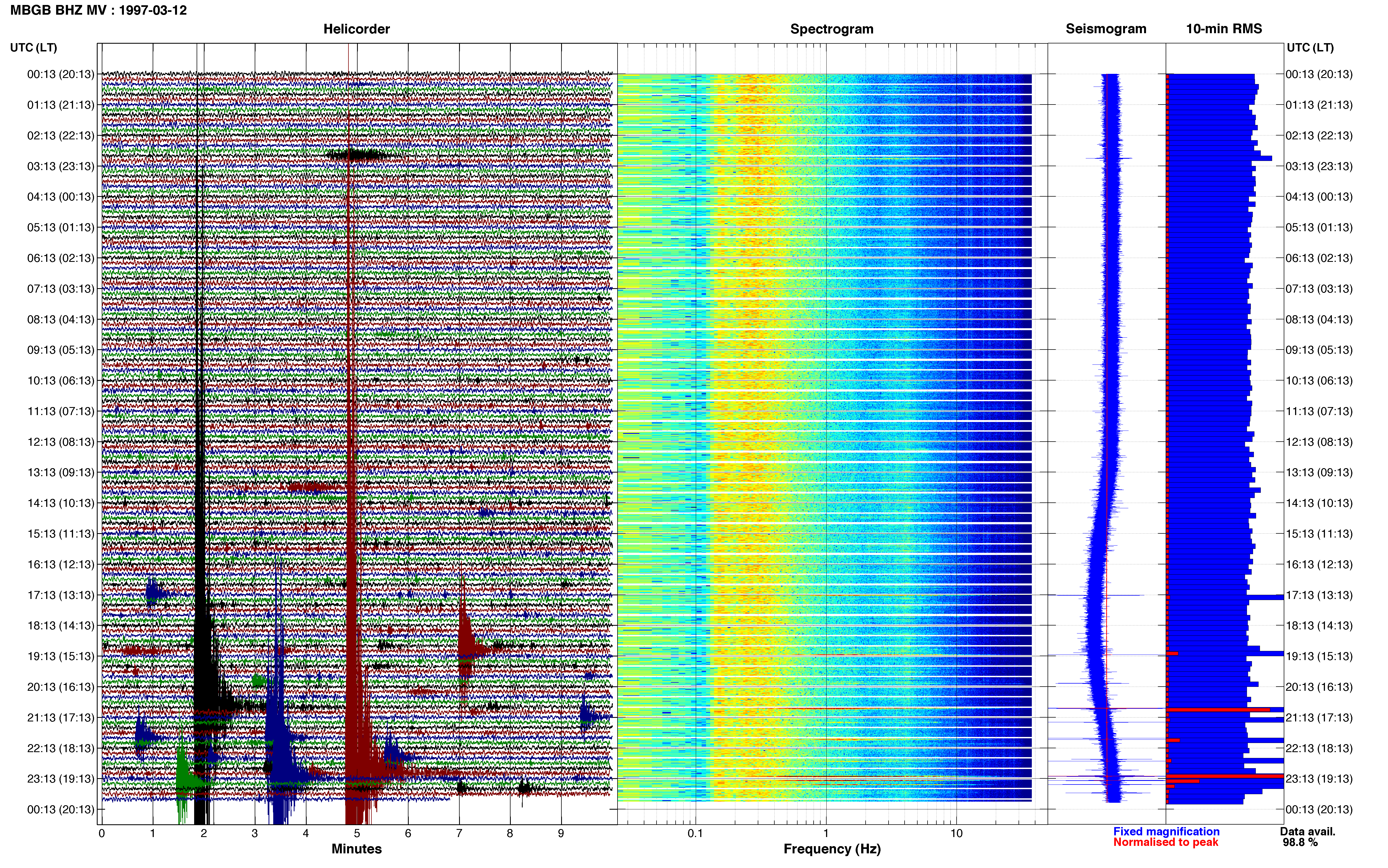Click the right time label "20:13 (16:13)"

1319,687
